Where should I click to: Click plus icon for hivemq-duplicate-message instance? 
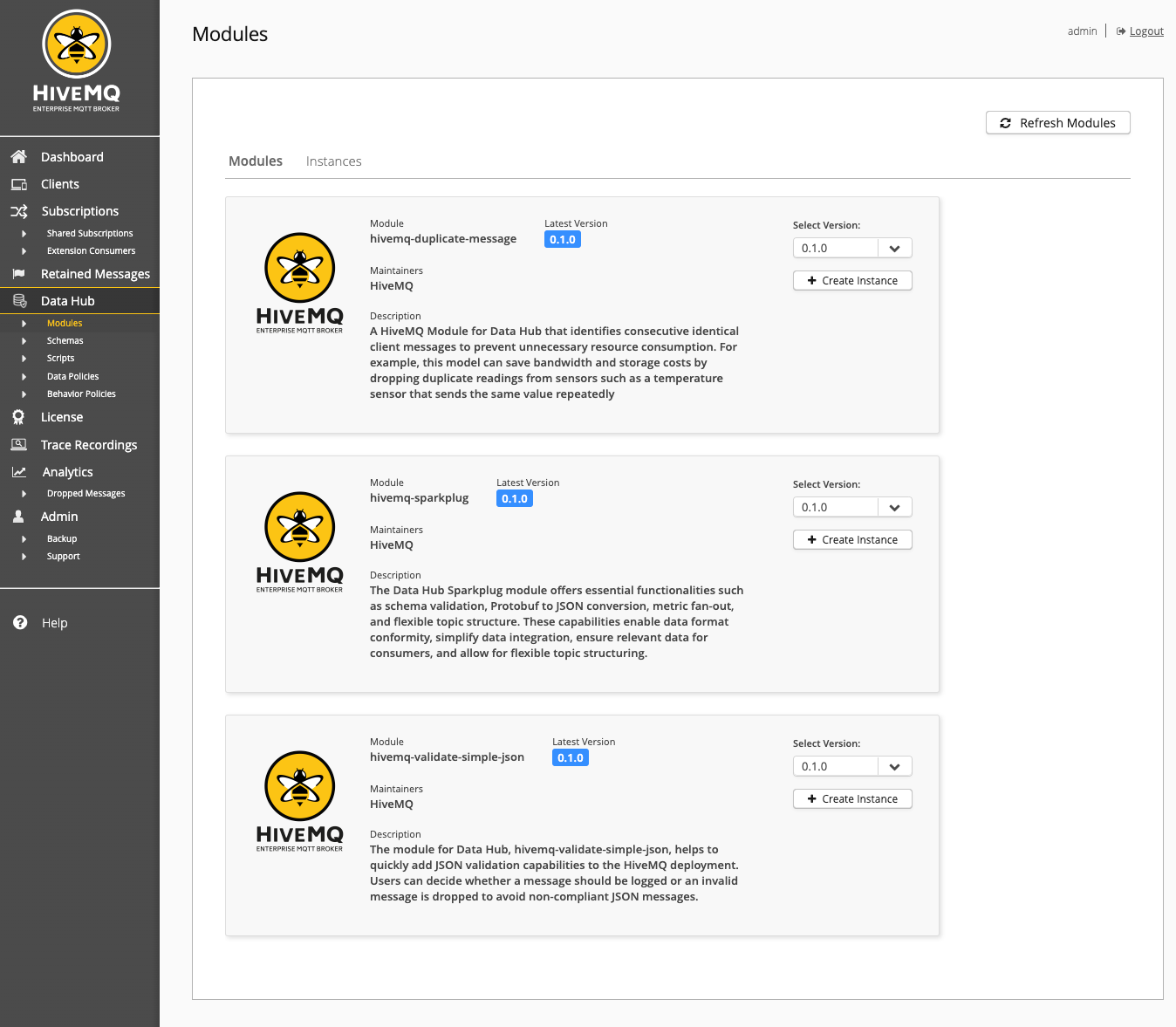(x=812, y=281)
